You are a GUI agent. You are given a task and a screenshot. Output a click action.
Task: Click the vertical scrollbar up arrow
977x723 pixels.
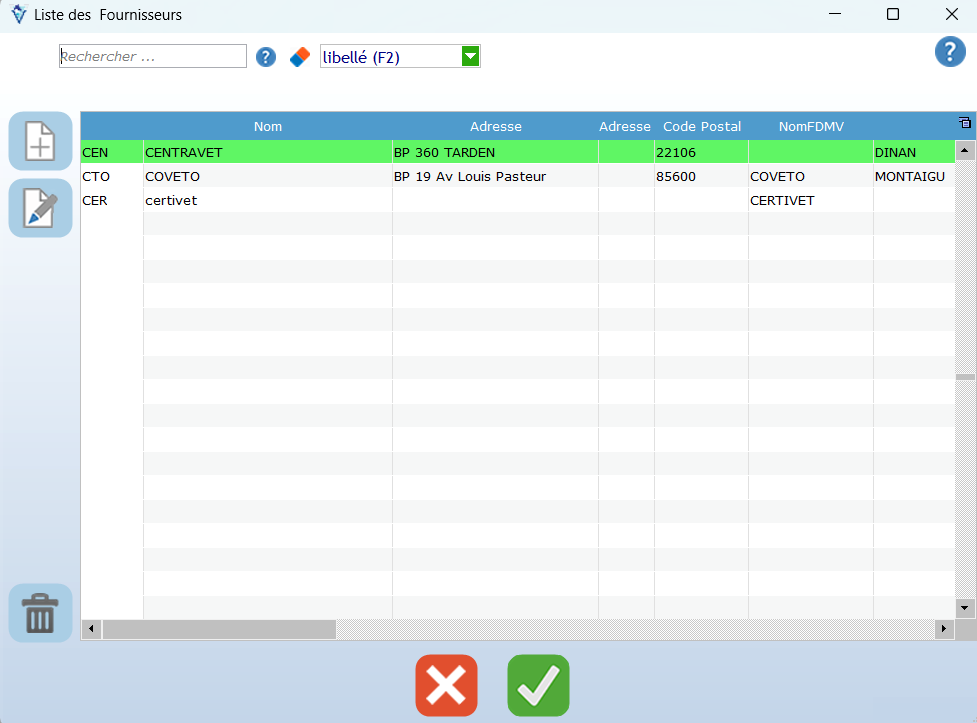tap(965, 150)
